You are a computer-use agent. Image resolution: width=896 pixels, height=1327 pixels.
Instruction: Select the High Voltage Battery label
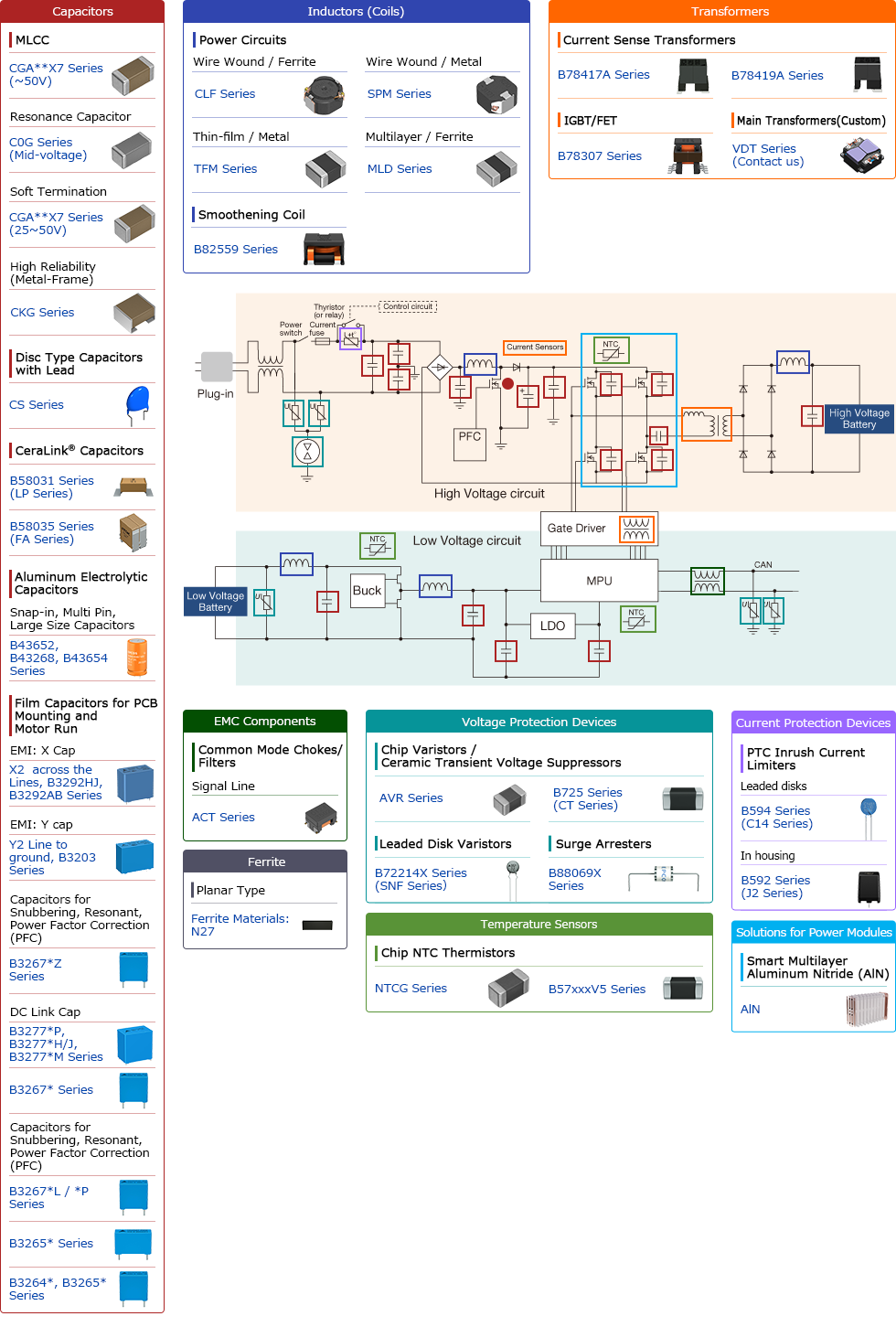(x=859, y=419)
